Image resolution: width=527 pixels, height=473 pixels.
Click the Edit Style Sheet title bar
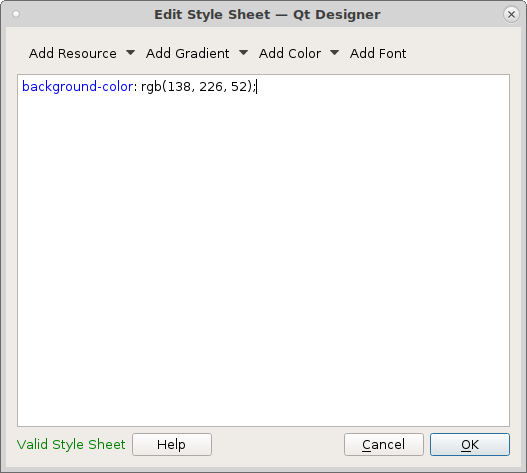click(x=267, y=14)
